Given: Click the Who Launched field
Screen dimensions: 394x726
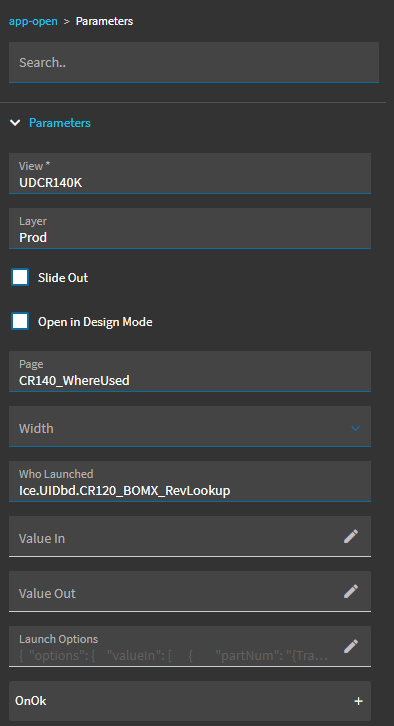Looking at the screenshot, I should 190,481.
